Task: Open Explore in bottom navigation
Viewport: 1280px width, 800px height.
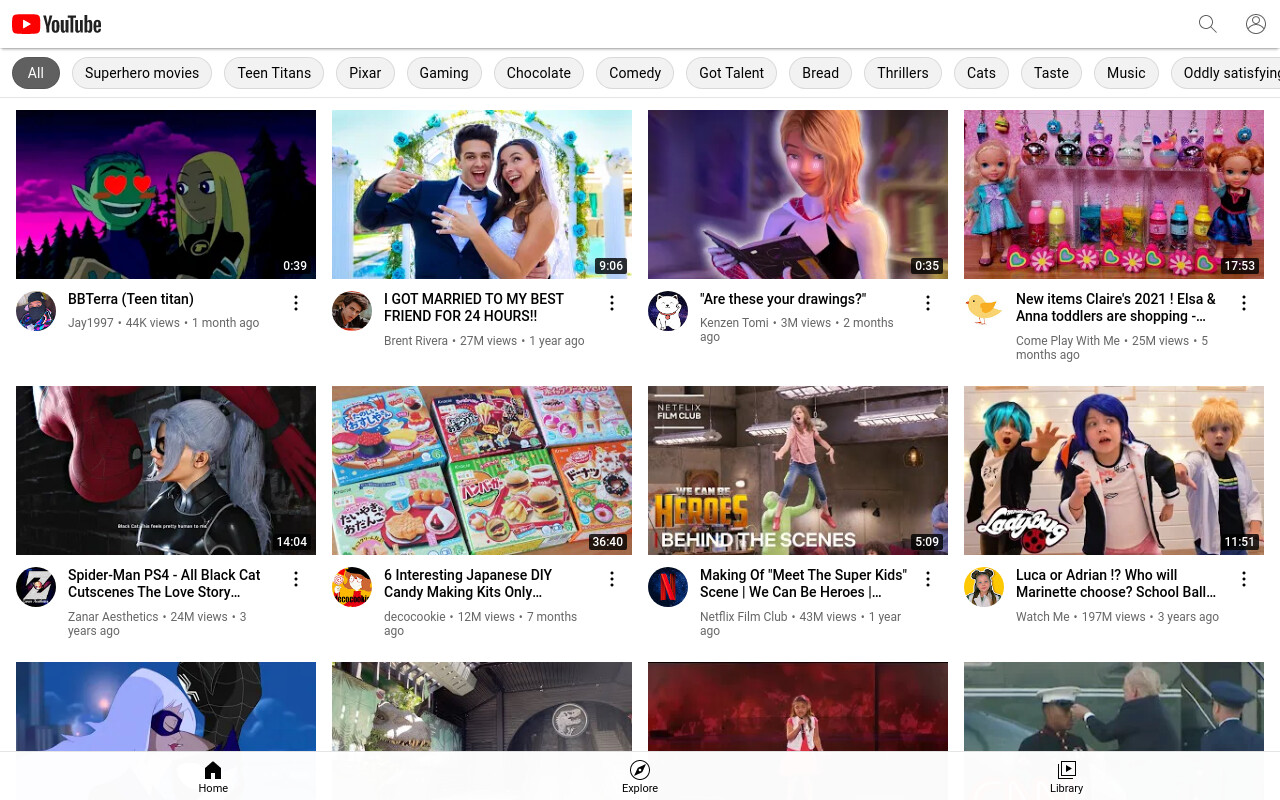Action: pyautogui.click(x=640, y=777)
